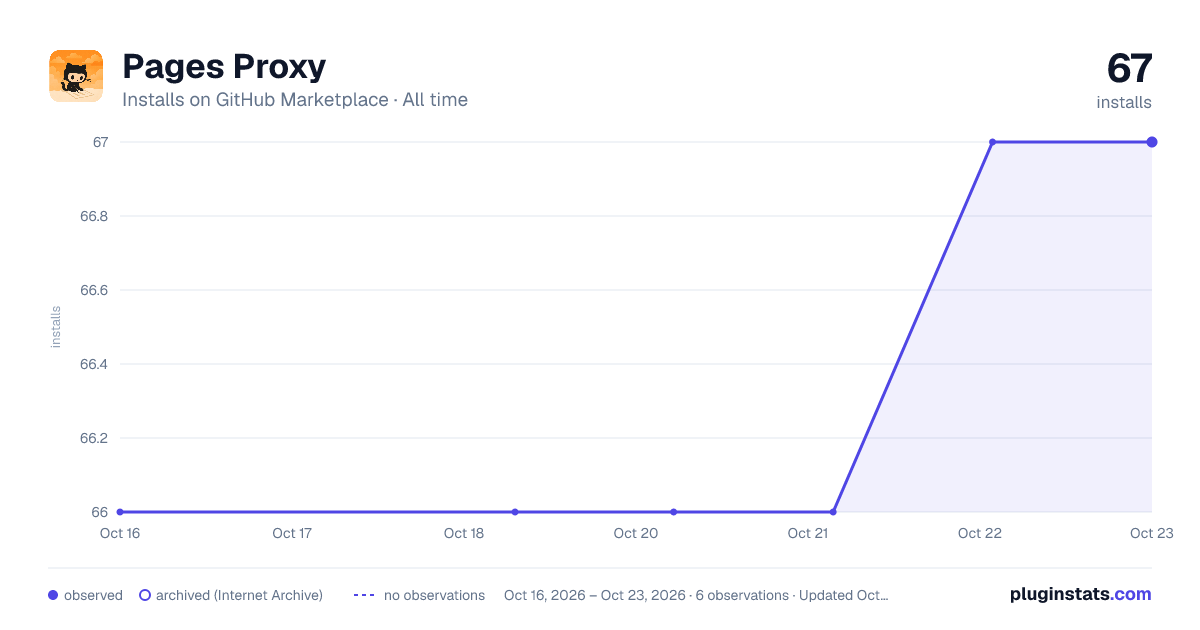The image size is (1200, 630).
Task: Click the x-axis label Oct 17
Action: [292, 533]
